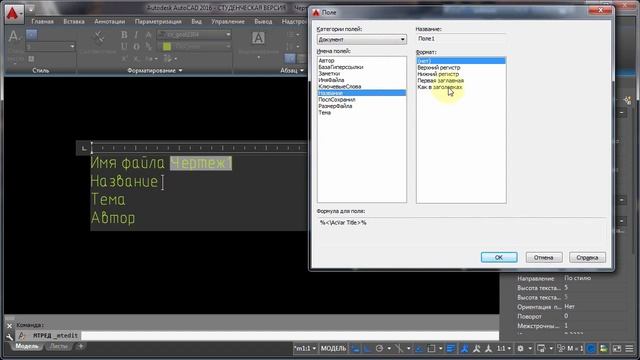The width and height of the screenshot is (640, 360).
Task: Click the annotation monitor icon
Action: click(x=541, y=349)
